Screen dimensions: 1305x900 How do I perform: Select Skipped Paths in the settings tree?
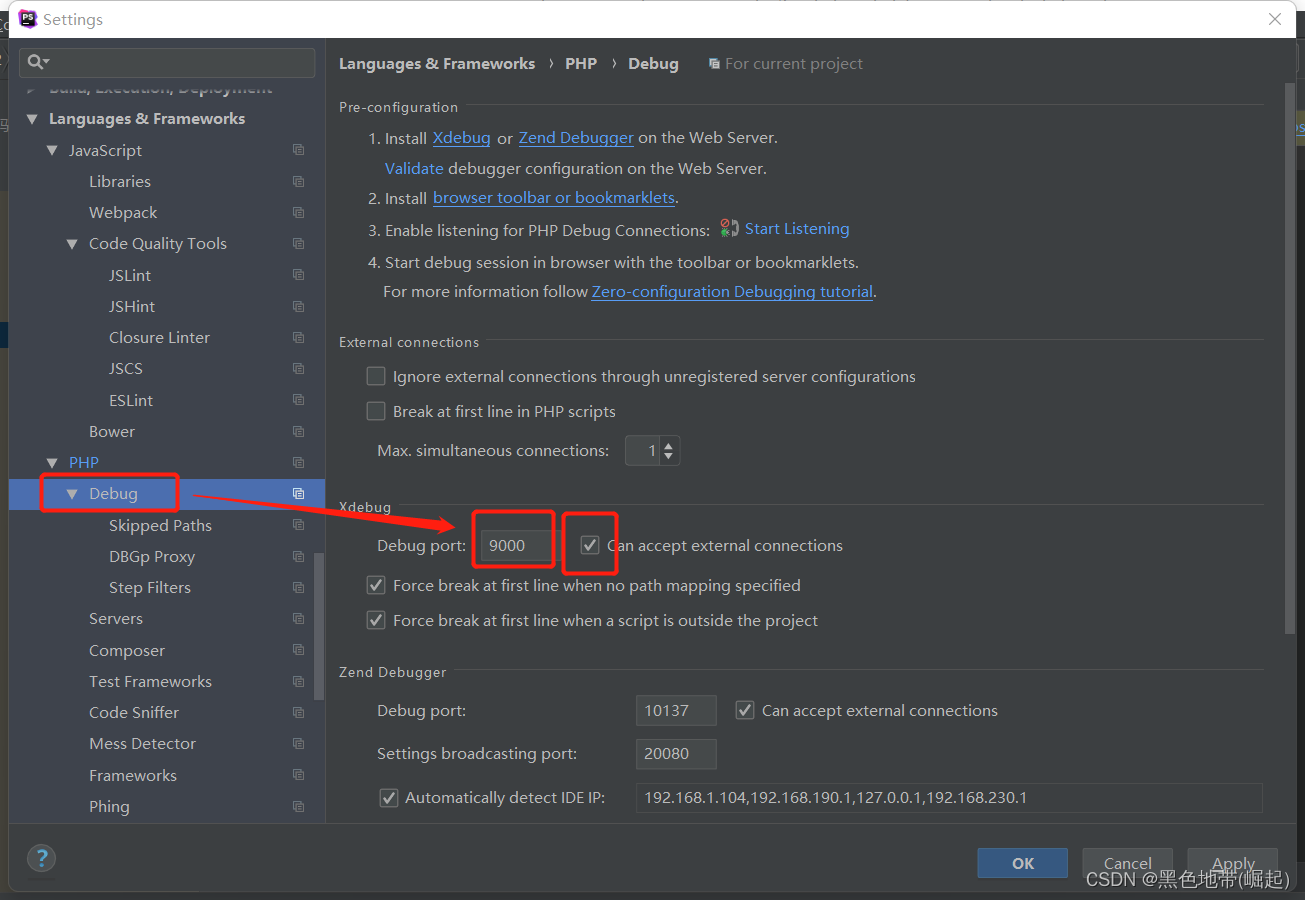[x=160, y=525]
